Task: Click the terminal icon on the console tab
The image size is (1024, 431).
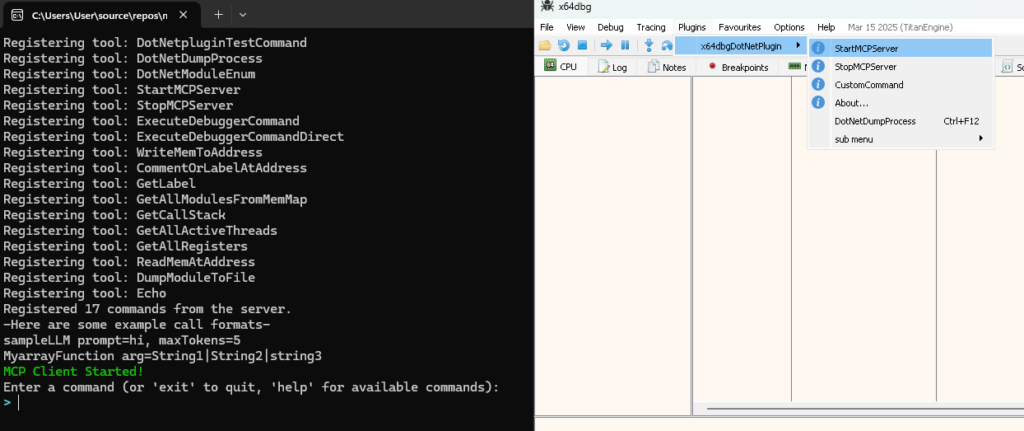Action: (18, 14)
